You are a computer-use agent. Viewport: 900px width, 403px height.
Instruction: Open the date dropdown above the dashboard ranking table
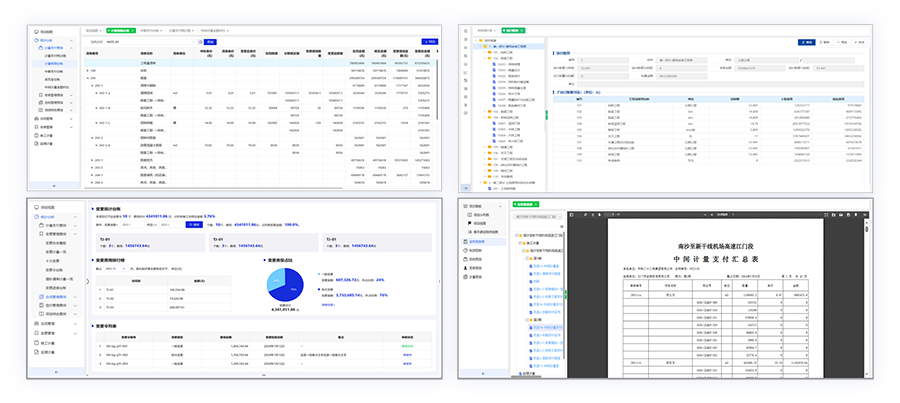[116, 269]
